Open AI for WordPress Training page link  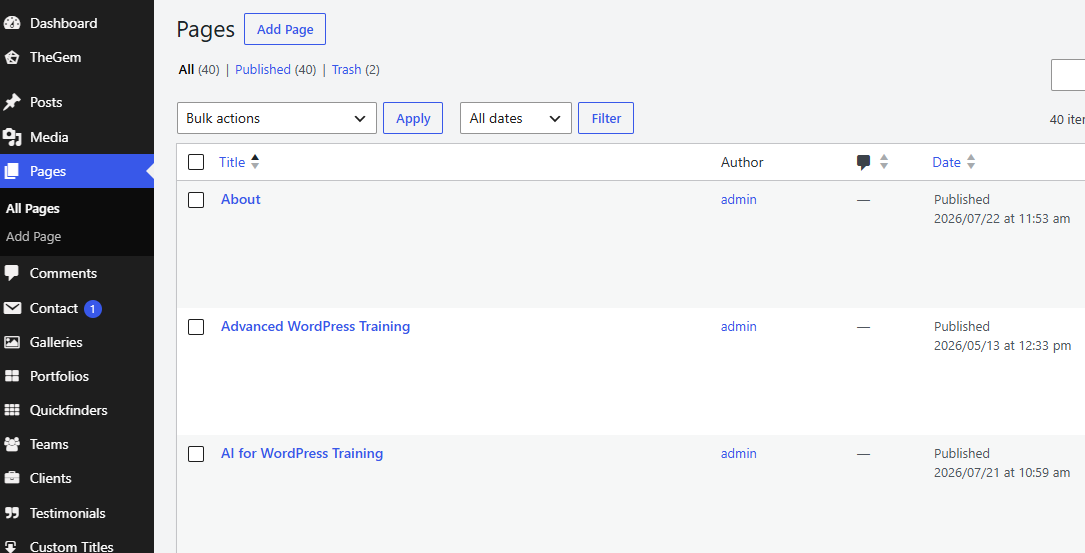tap(302, 453)
